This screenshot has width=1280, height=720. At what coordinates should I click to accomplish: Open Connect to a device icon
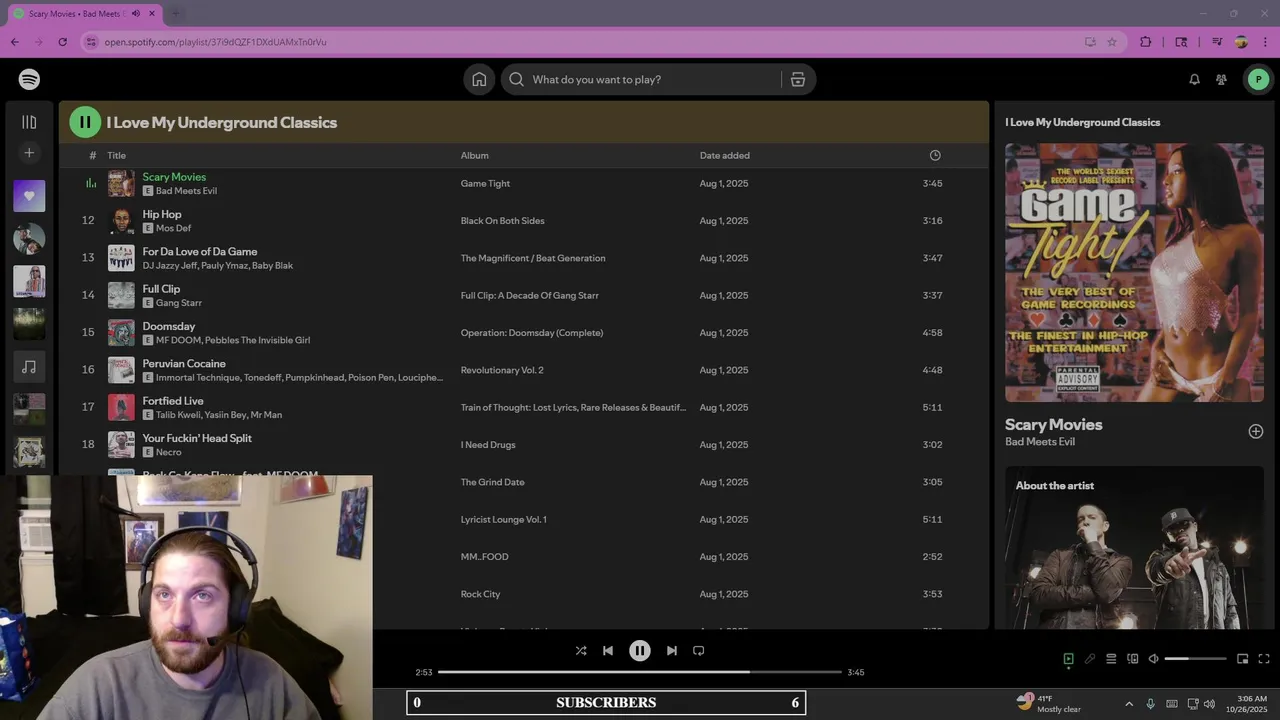(1133, 659)
